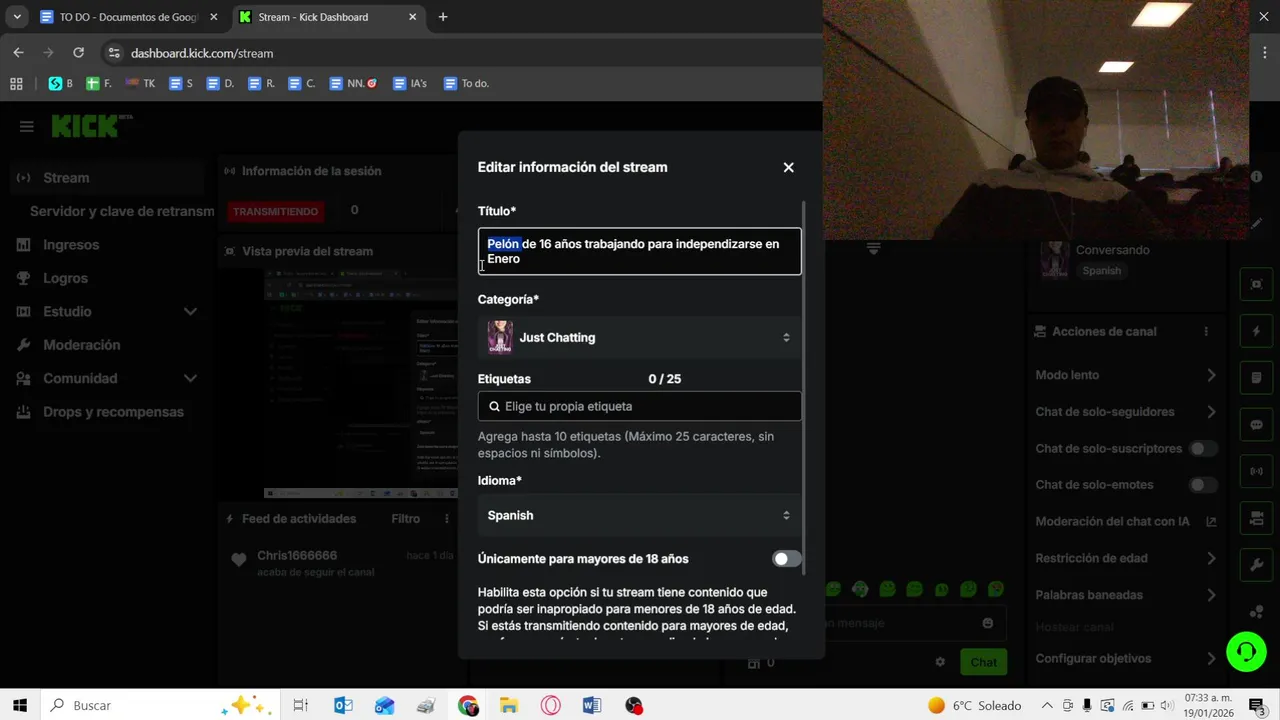This screenshot has width=1280, height=720.
Task: Close the Stream - Kick Dashboard tab
Action: (x=412, y=17)
